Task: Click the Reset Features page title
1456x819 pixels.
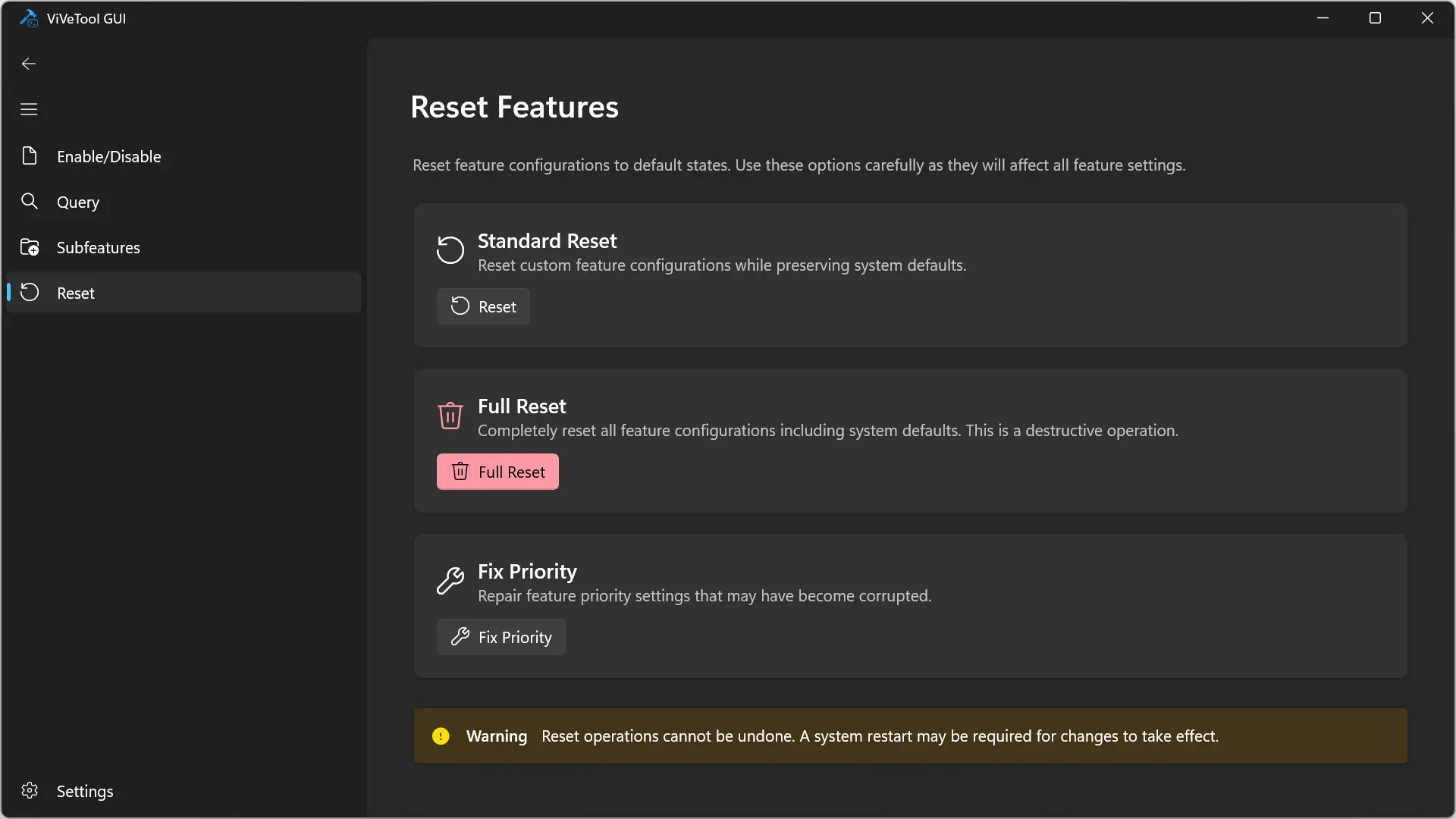Action: 514,107
